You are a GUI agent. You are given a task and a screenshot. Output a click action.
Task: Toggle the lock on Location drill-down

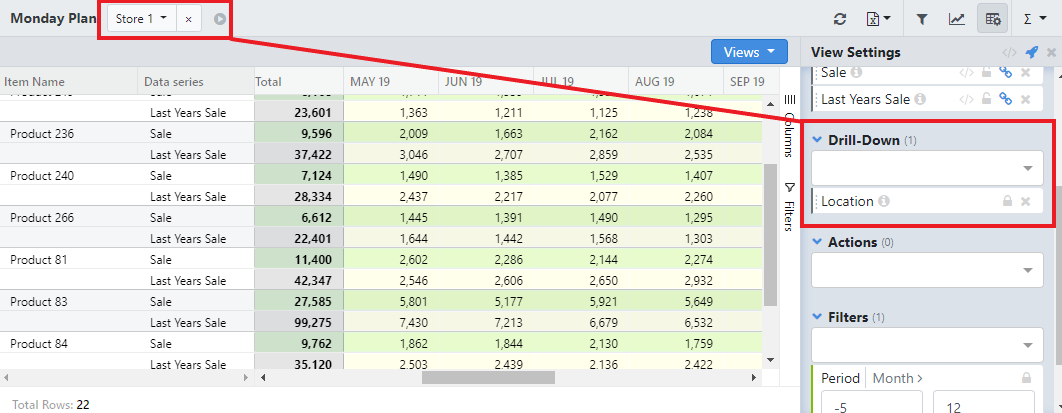[x=1007, y=201]
